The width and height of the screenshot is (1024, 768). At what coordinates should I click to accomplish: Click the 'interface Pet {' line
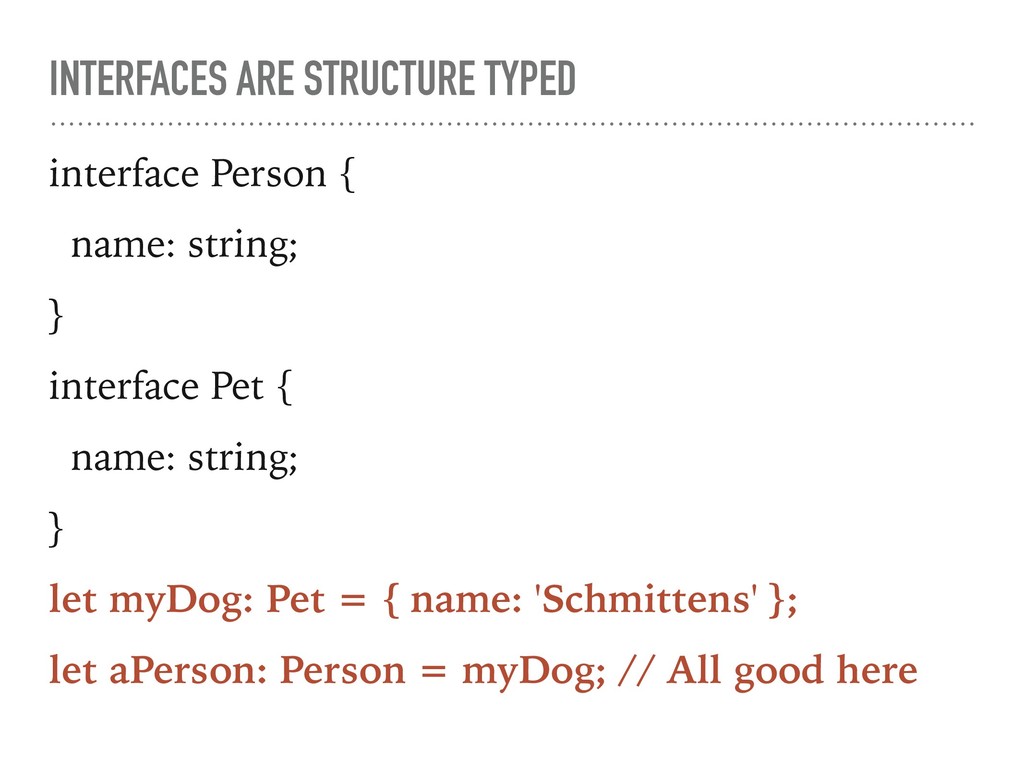coord(171,387)
